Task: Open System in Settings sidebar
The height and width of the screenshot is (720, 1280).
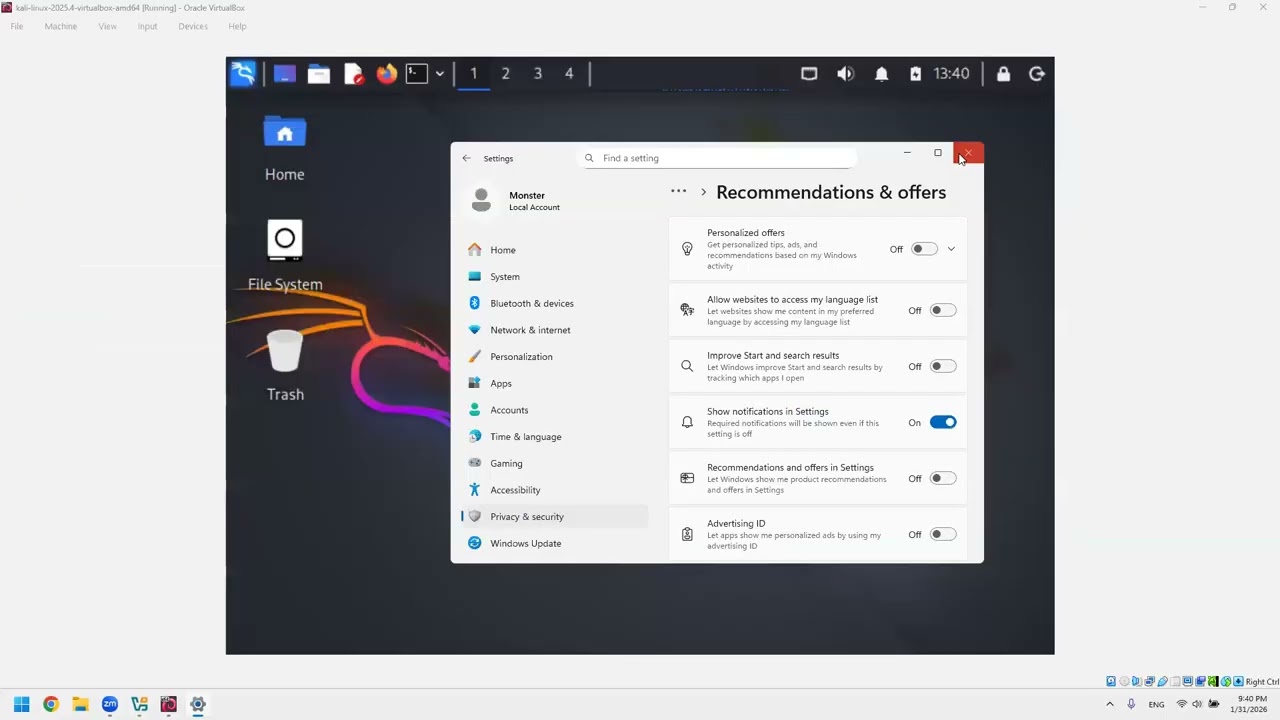Action: [x=555, y=277]
